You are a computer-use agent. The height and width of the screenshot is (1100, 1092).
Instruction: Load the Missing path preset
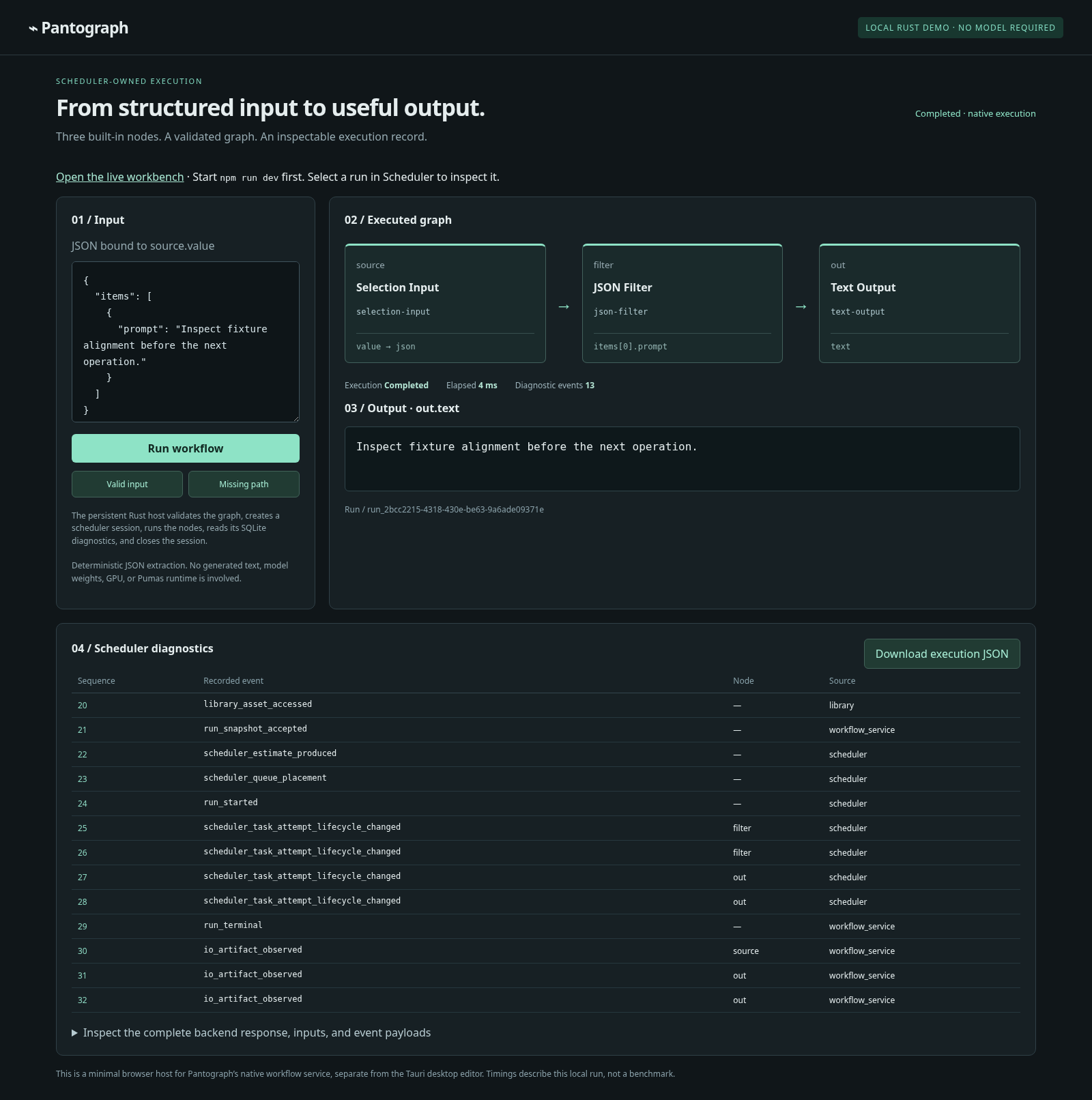(x=244, y=484)
